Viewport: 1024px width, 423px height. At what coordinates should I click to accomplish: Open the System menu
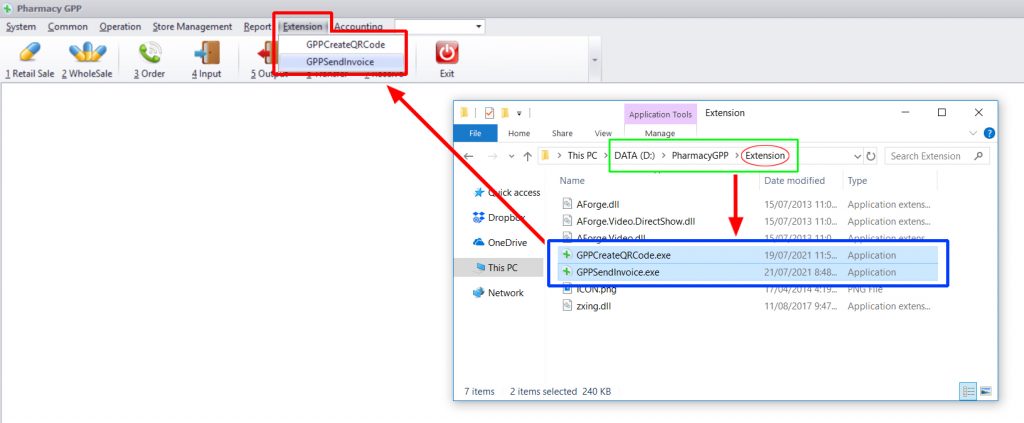pos(21,27)
